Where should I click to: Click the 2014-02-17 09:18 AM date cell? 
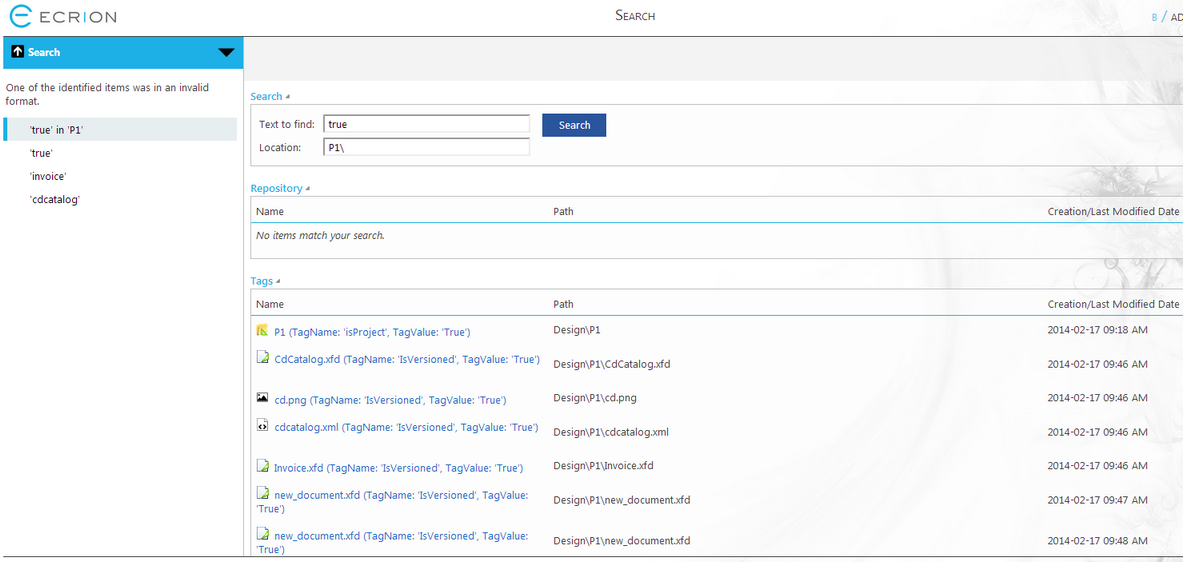click(1098, 330)
